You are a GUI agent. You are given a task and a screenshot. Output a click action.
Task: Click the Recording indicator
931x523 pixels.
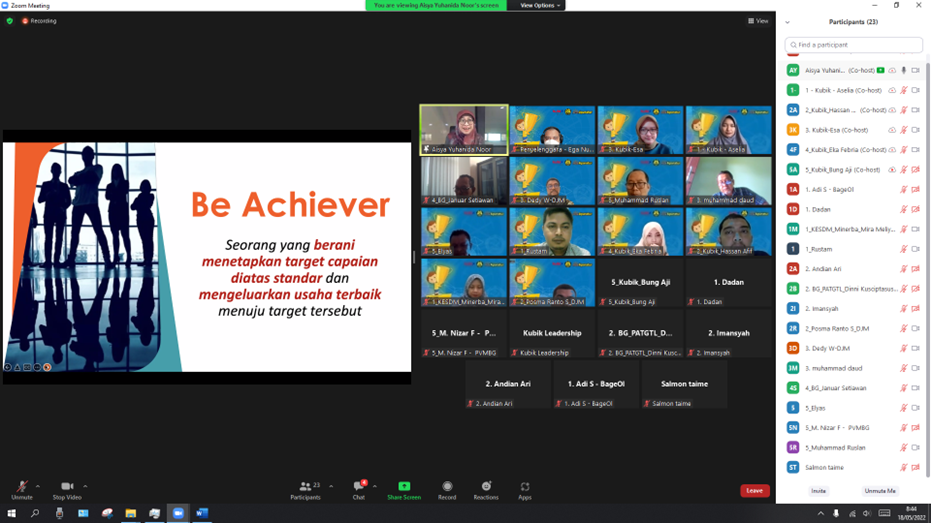click(x=39, y=21)
